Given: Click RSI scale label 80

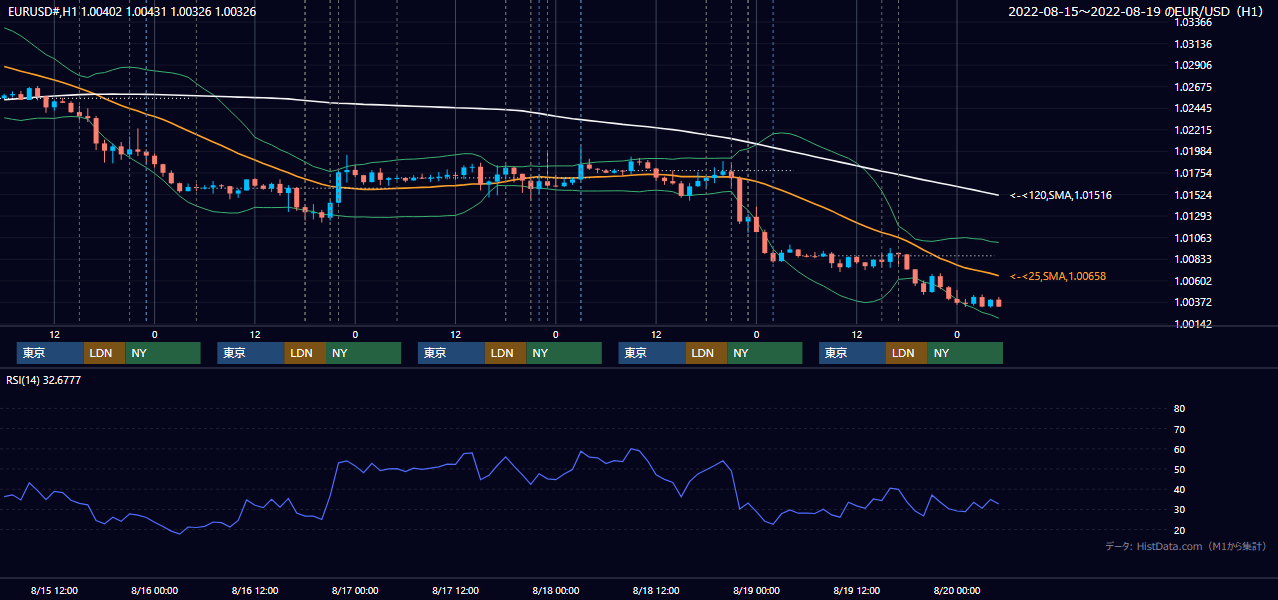Looking at the screenshot, I should 1180,409.
